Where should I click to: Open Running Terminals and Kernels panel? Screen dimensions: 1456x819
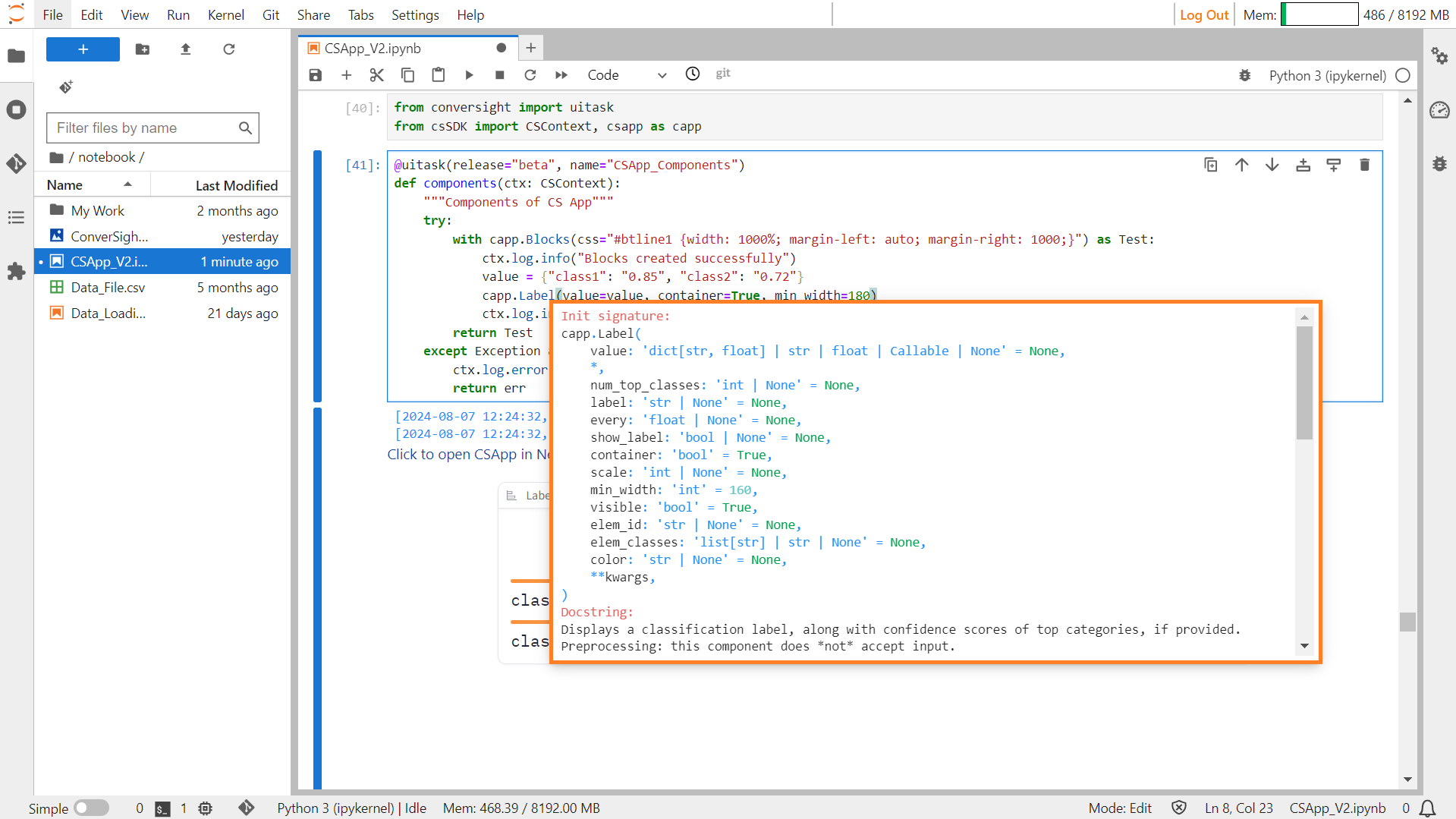16,109
